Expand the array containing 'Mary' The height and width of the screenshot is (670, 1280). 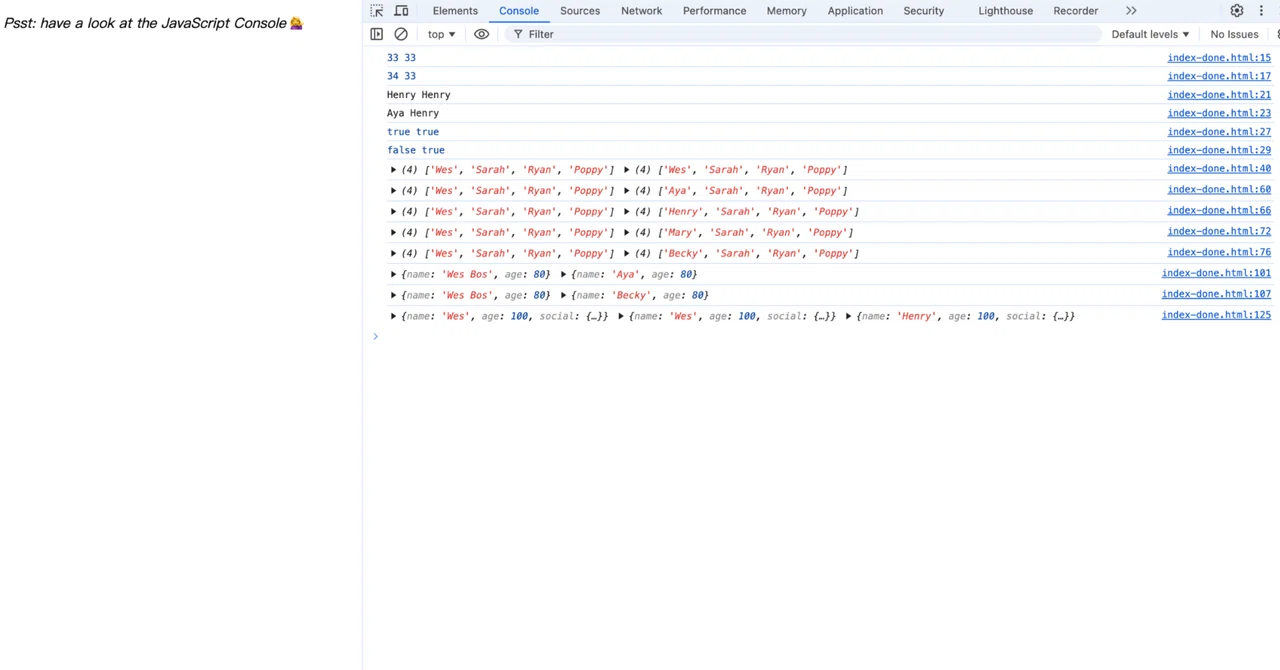point(627,233)
